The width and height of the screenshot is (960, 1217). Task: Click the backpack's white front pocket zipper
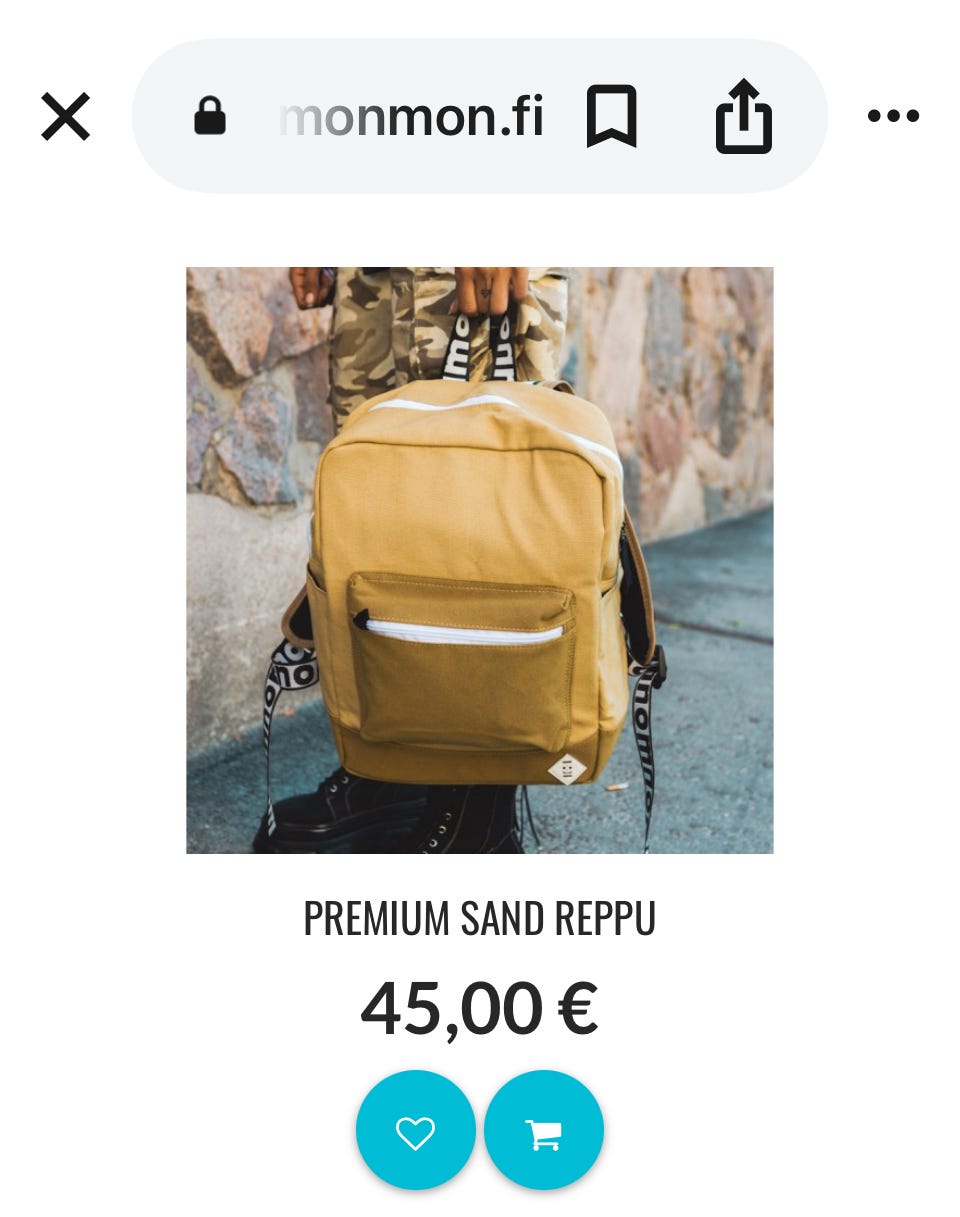460,630
